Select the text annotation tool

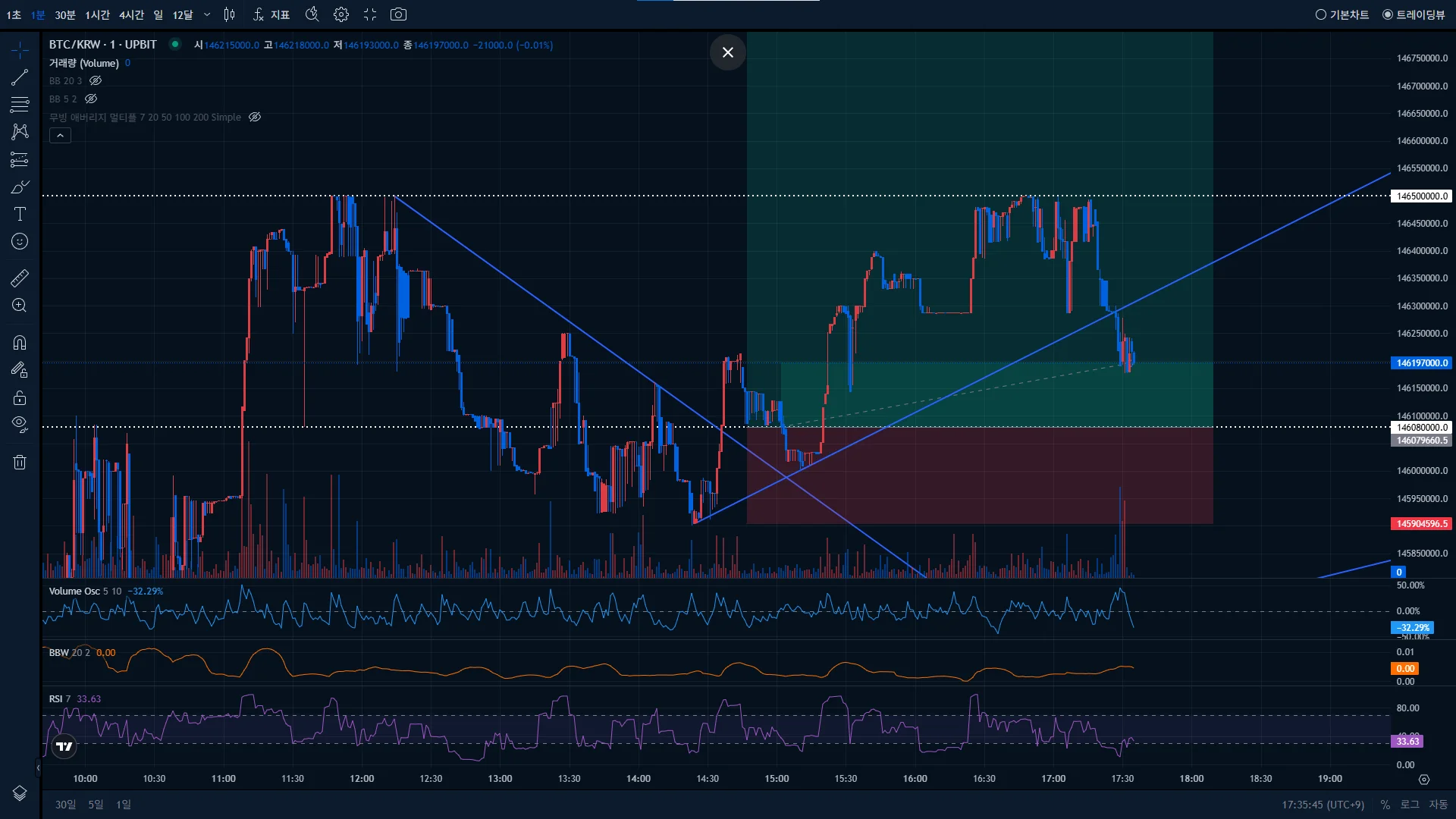[20, 215]
